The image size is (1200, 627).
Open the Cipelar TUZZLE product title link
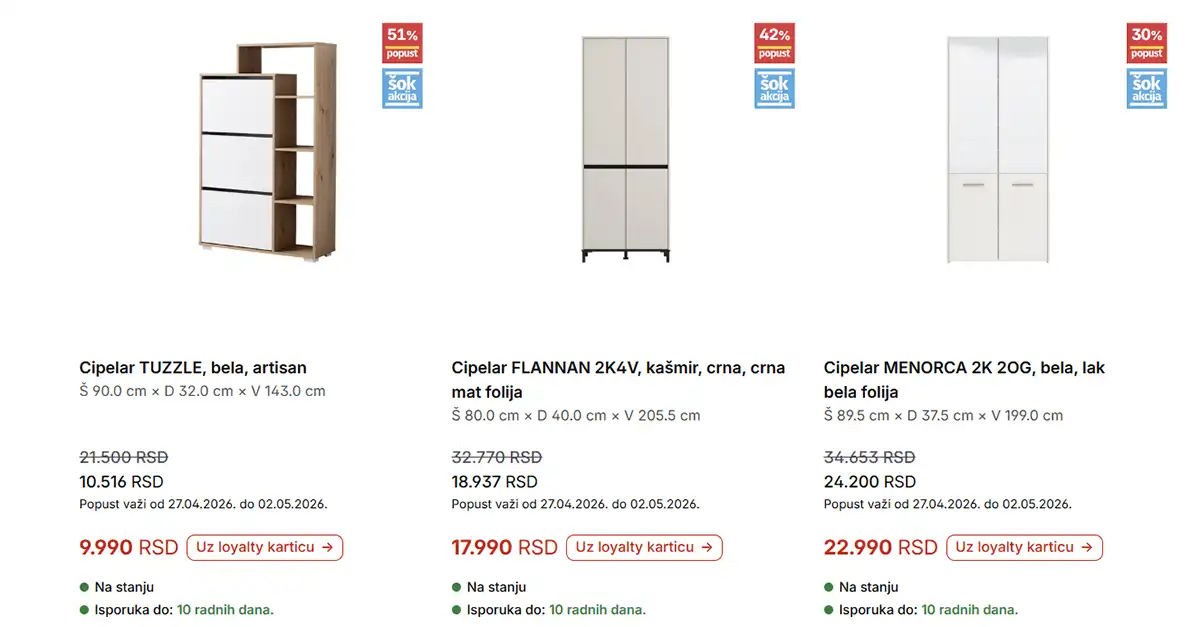coord(193,367)
